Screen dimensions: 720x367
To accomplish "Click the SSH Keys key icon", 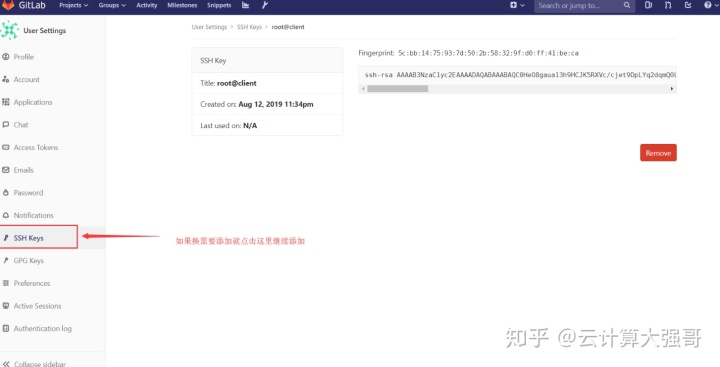I will (x=6, y=238).
